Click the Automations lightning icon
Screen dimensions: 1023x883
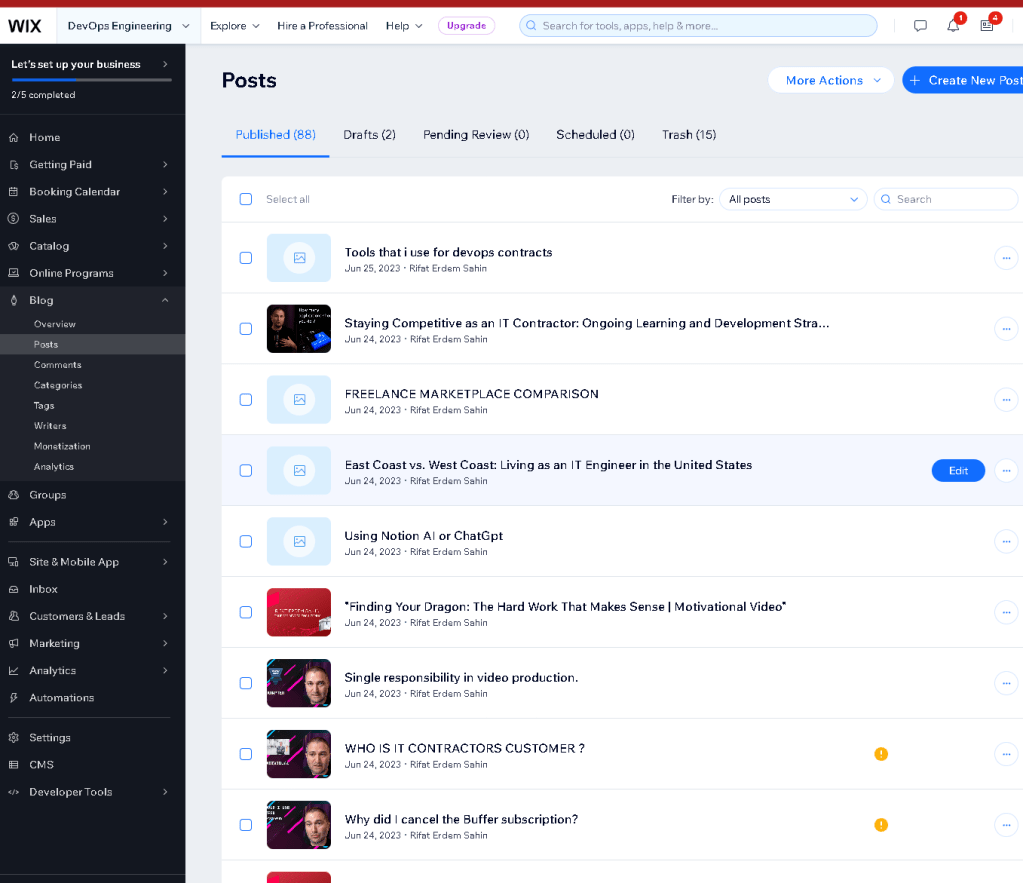pyautogui.click(x=14, y=698)
